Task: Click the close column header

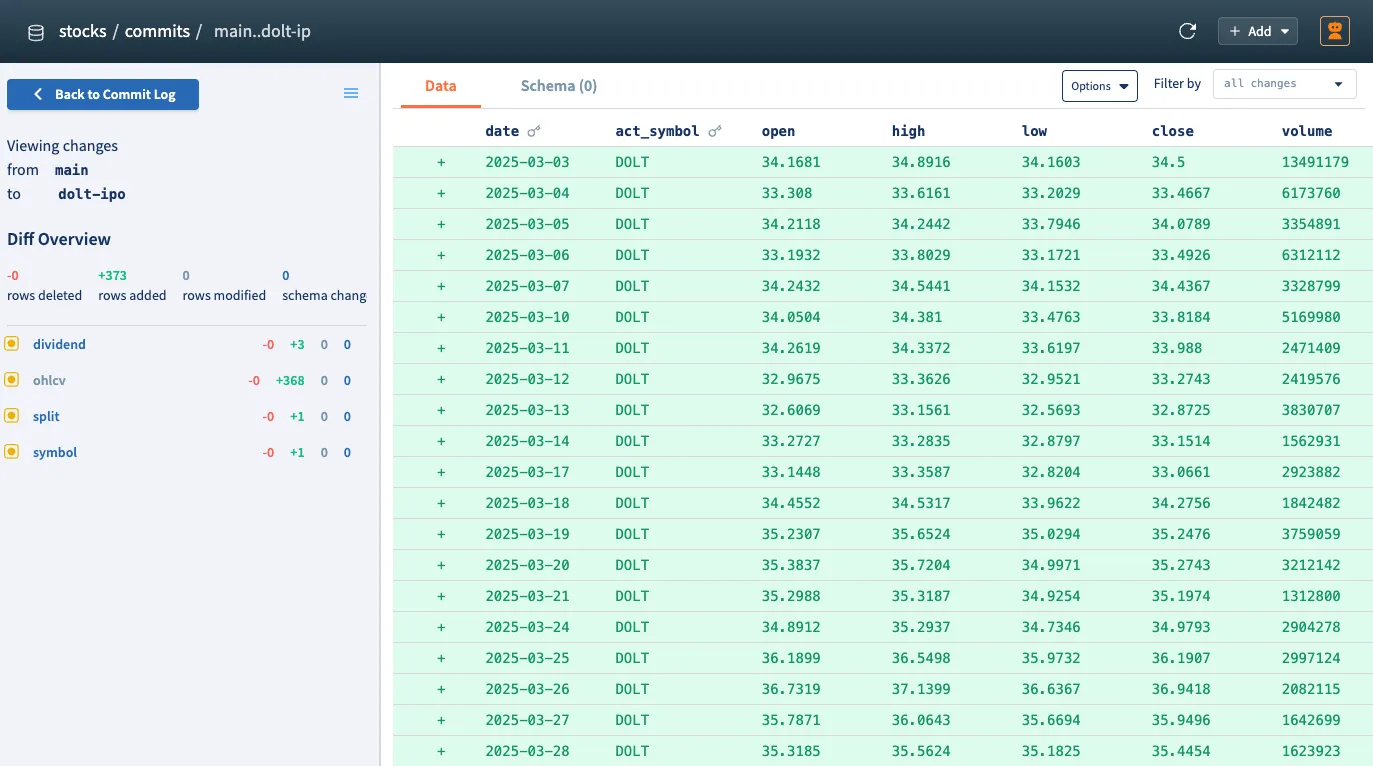Action: (x=1172, y=131)
